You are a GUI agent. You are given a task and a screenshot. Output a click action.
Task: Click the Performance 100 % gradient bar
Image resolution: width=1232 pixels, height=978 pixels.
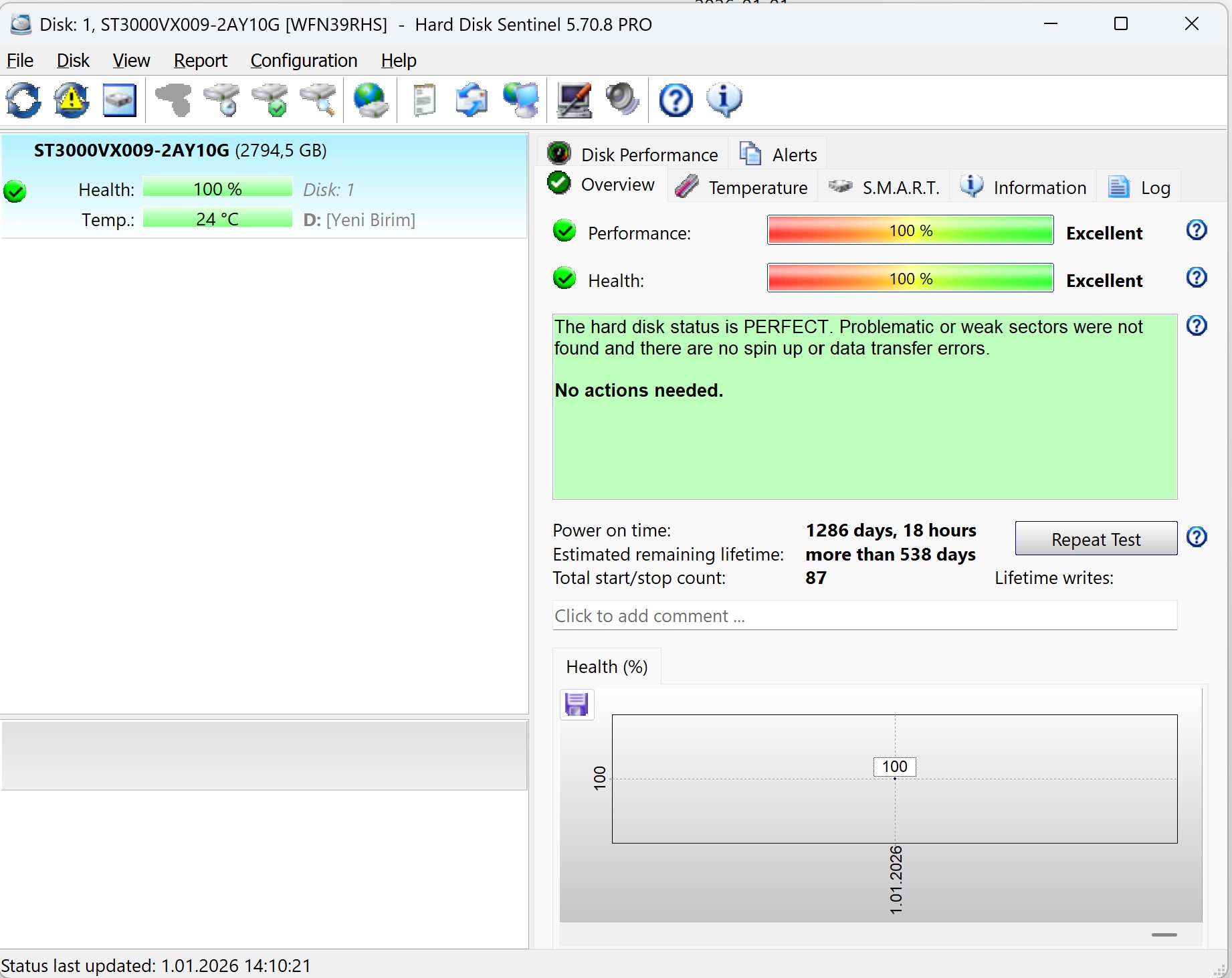[x=910, y=231]
